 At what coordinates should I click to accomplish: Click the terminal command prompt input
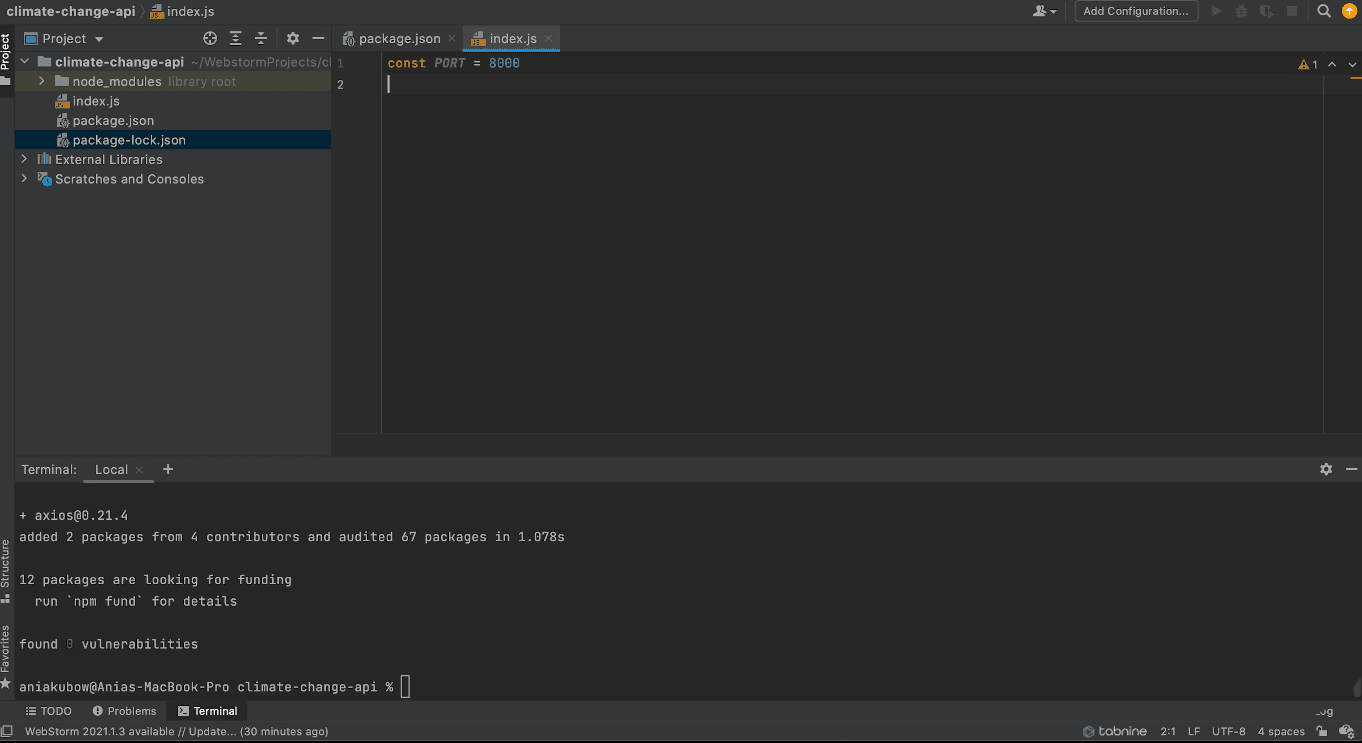(x=405, y=686)
